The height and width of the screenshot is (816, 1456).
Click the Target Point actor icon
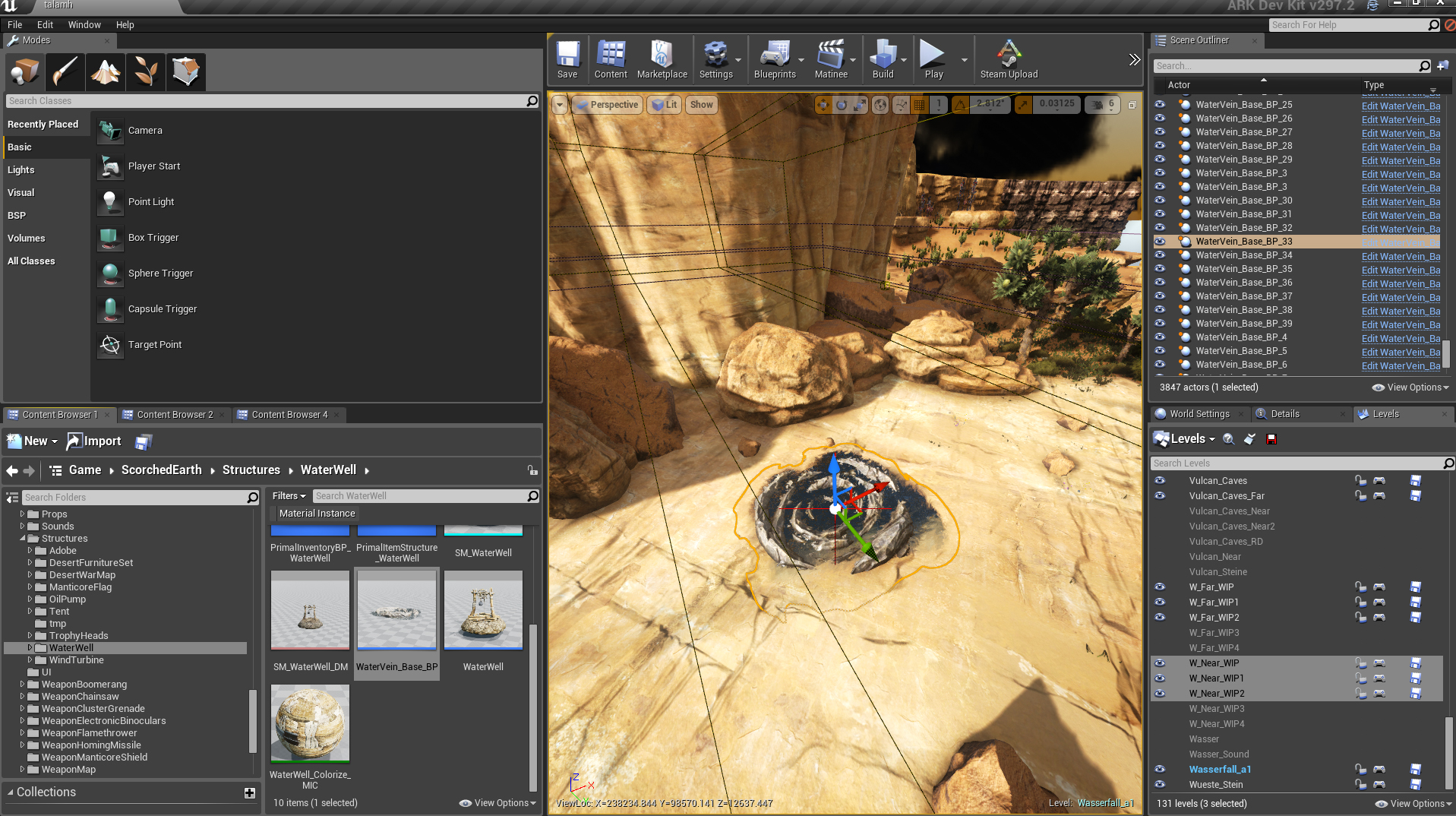(x=110, y=345)
